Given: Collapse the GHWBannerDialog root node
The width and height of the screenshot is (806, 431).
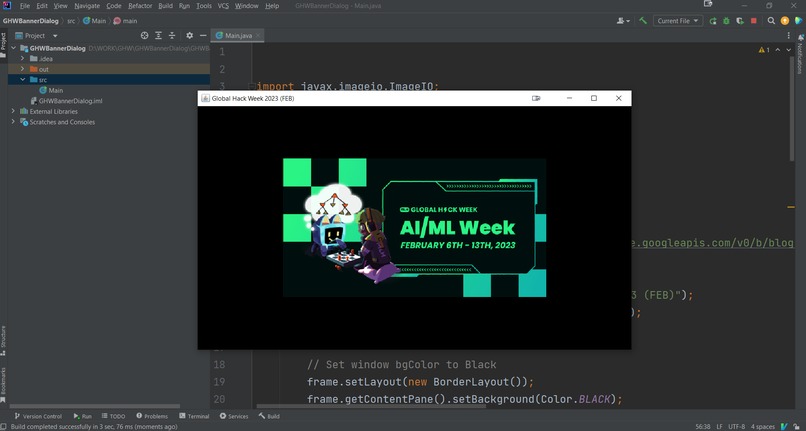Looking at the screenshot, I should click(14, 48).
